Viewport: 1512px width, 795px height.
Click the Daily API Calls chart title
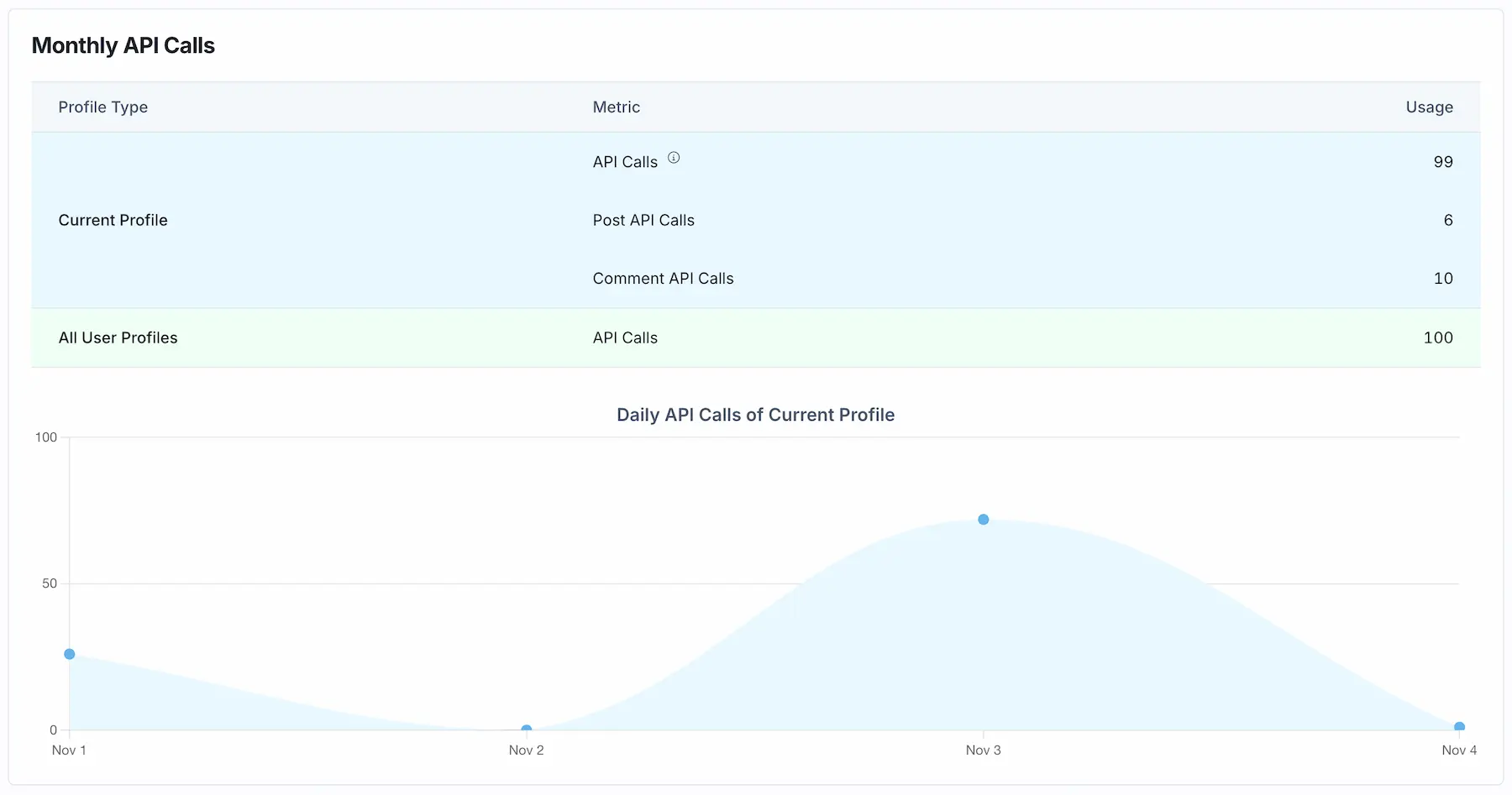click(x=755, y=415)
